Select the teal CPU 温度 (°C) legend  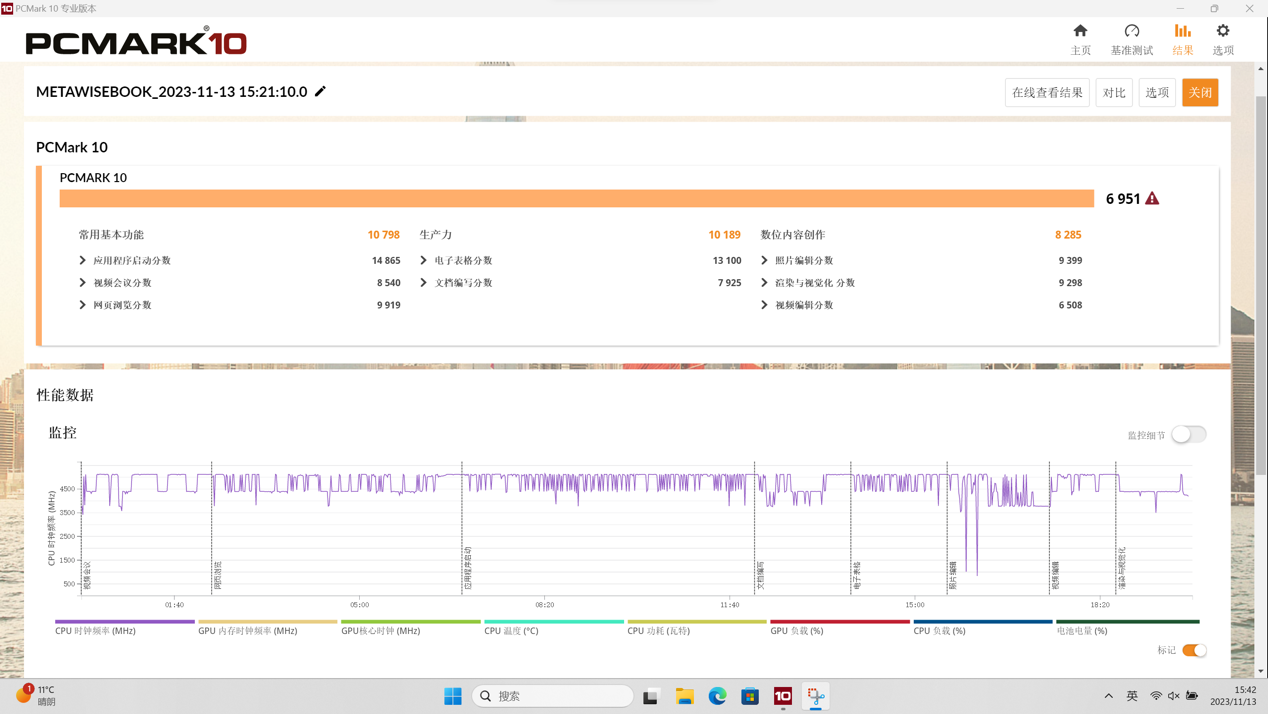tap(554, 628)
